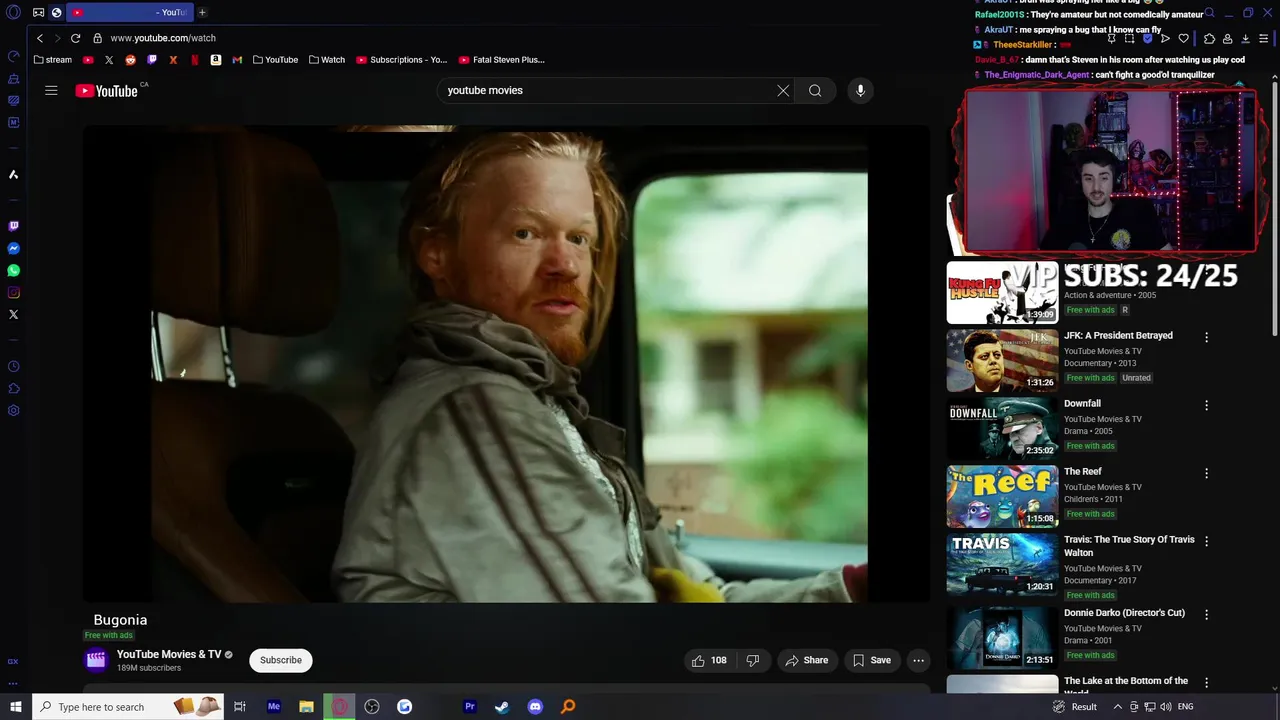Open Opera Easy Setup sliders
The image size is (1280, 720).
tap(1264, 38)
